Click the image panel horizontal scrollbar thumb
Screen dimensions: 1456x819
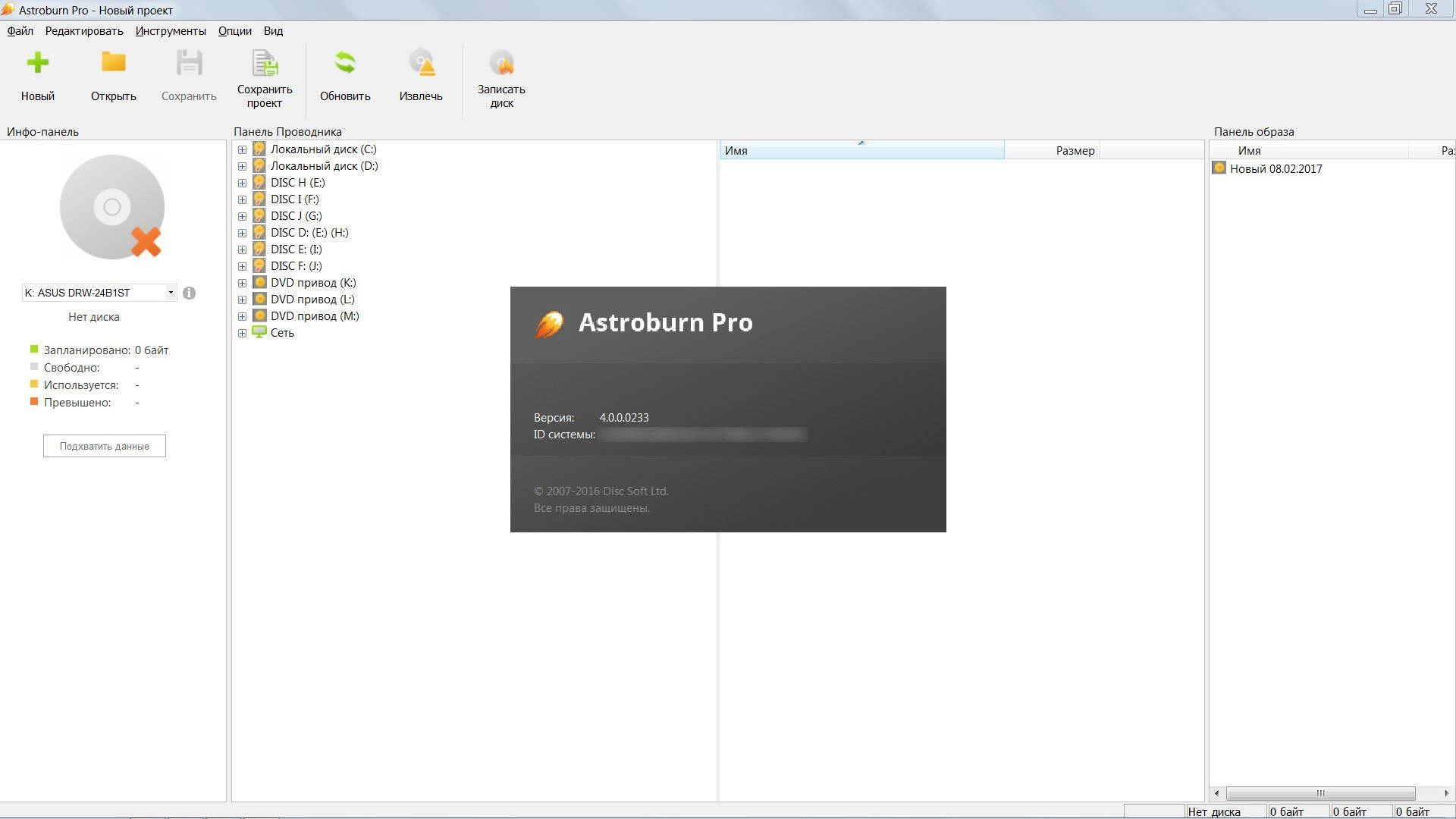[1320, 793]
